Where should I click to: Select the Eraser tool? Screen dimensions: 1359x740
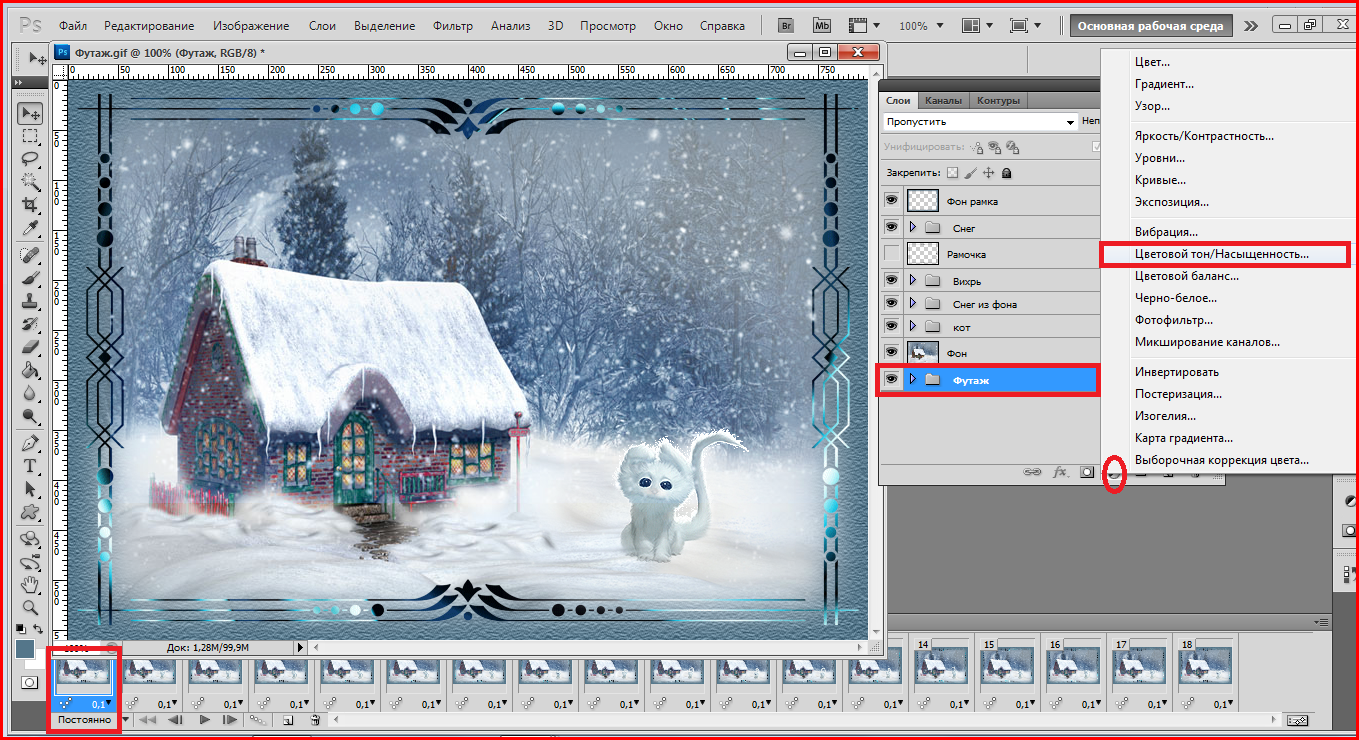(x=31, y=346)
